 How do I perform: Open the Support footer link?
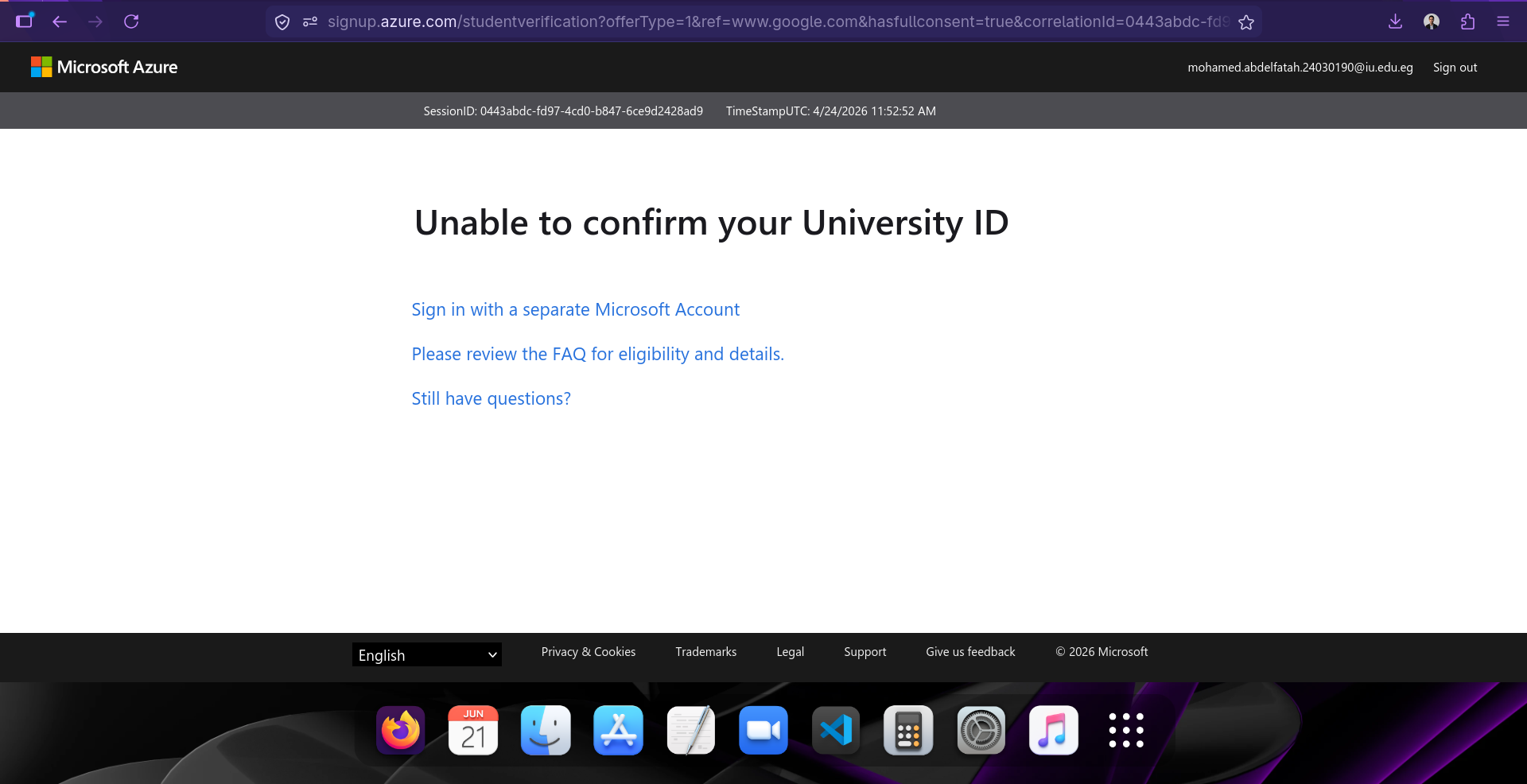(x=865, y=652)
